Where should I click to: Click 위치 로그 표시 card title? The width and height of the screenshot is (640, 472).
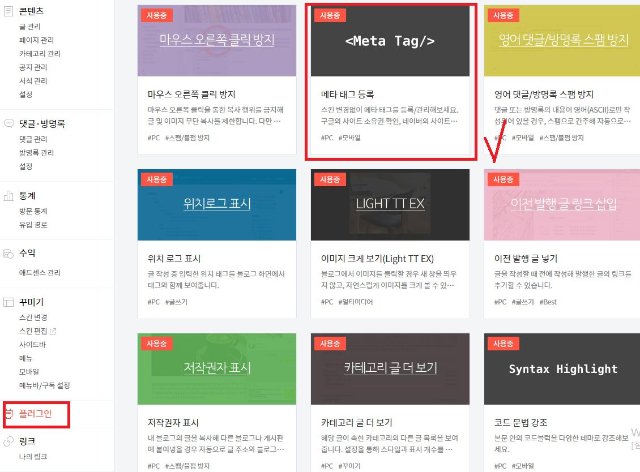(174, 258)
